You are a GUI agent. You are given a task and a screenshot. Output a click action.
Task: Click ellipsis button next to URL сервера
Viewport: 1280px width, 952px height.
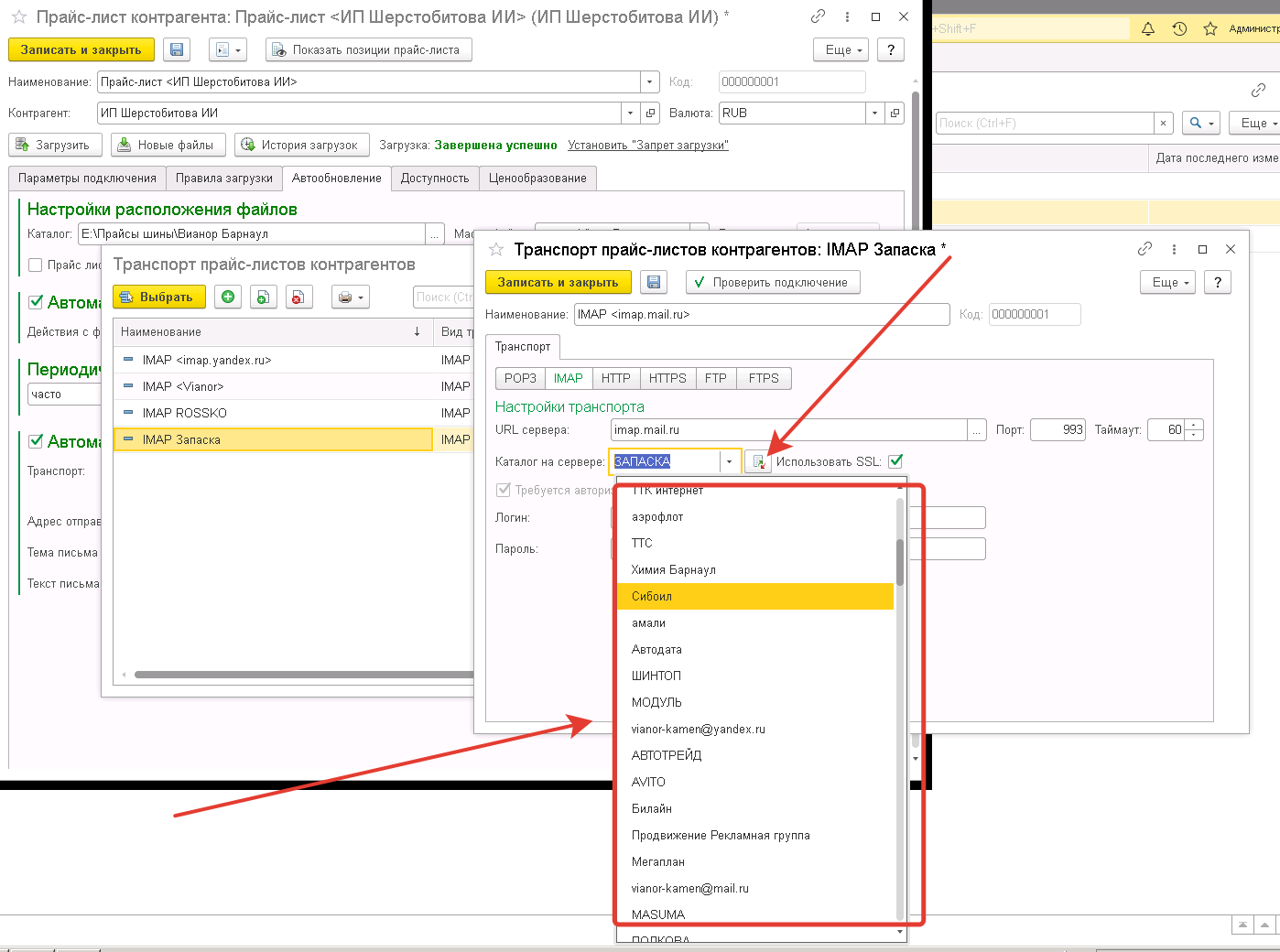977,430
